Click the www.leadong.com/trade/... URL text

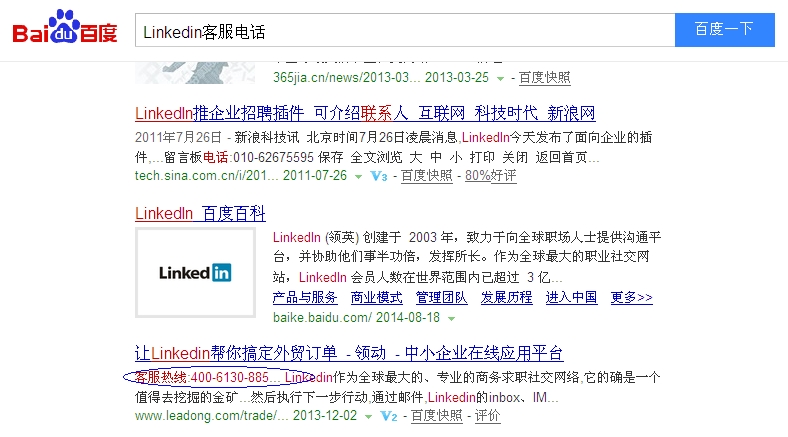(x=211, y=416)
